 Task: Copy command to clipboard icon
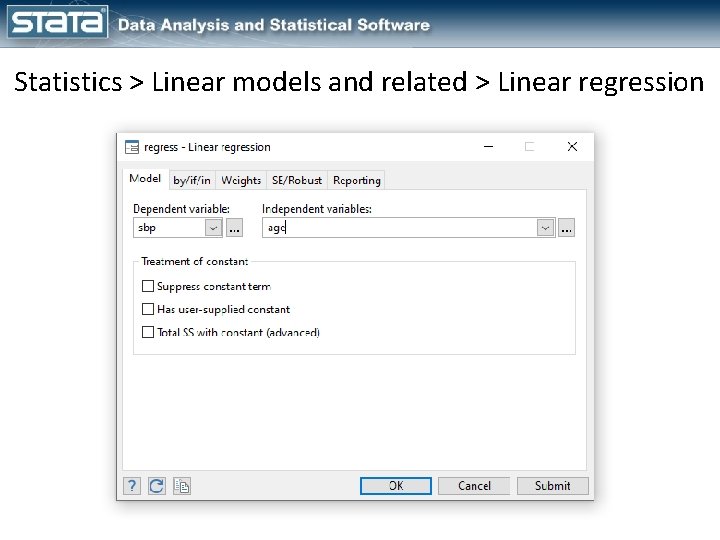tap(182, 486)
